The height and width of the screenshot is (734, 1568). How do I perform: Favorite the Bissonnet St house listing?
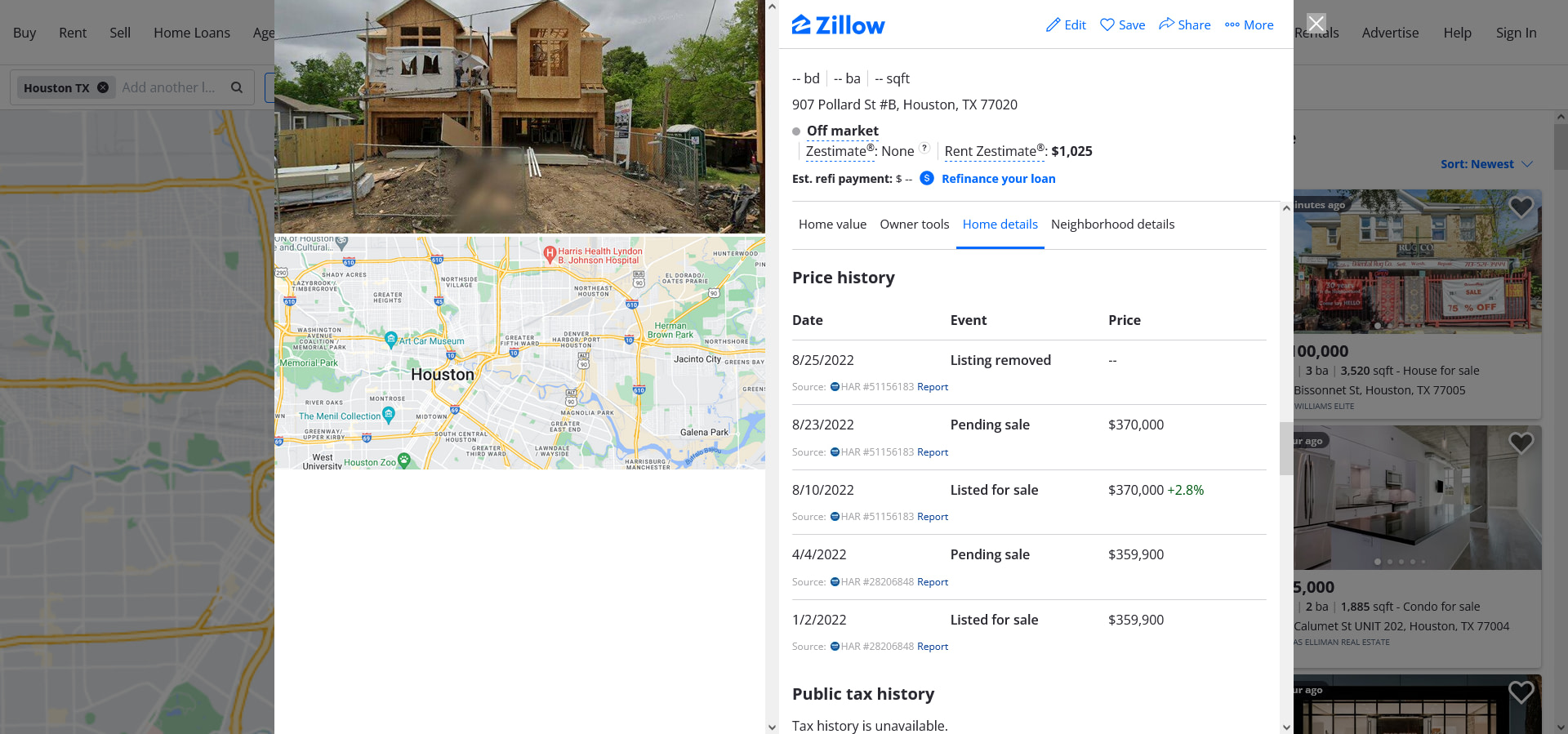point(1521,207)
